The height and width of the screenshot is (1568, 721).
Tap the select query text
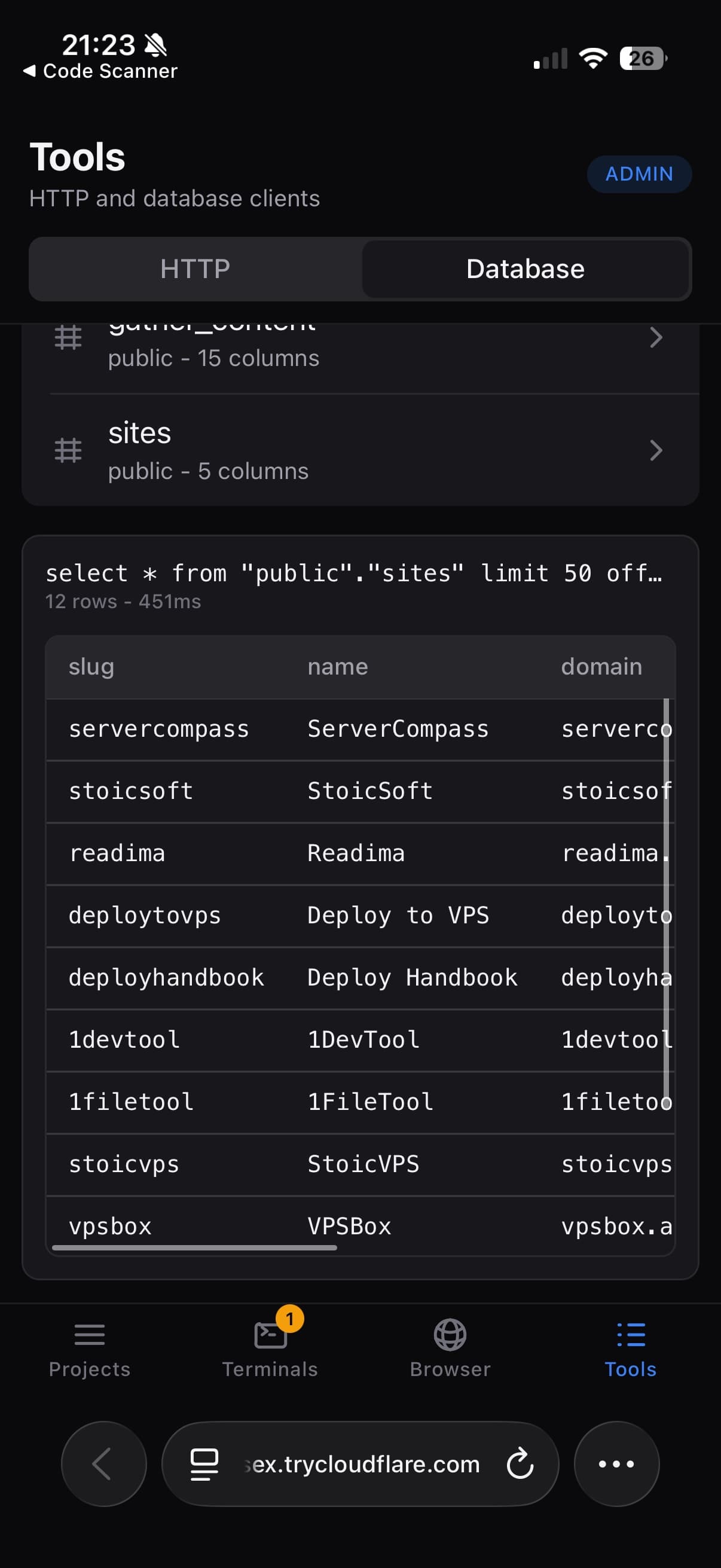[354, 573]
